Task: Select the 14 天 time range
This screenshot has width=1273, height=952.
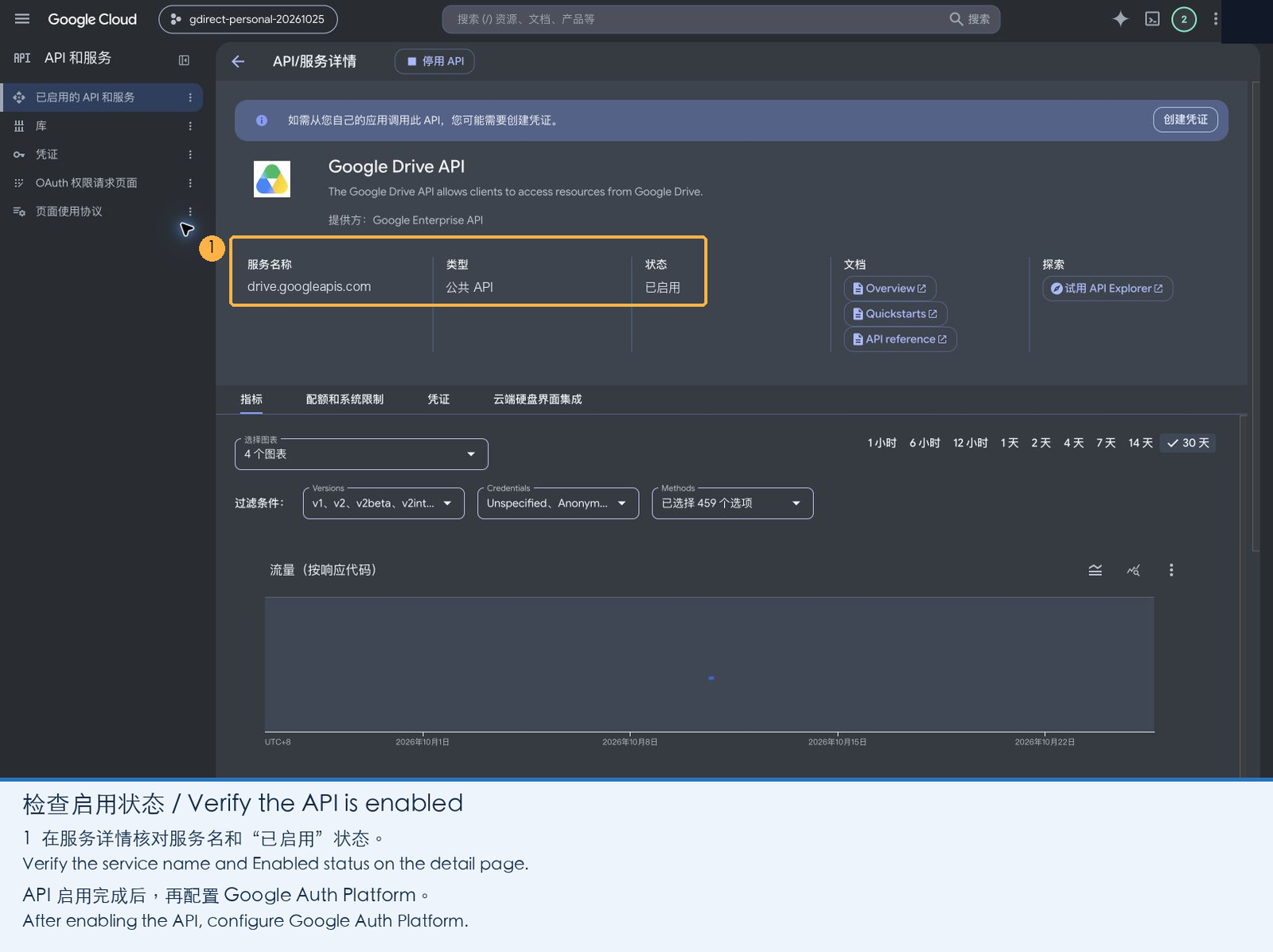Action: pyautogui.click(x=1140, y=443)
